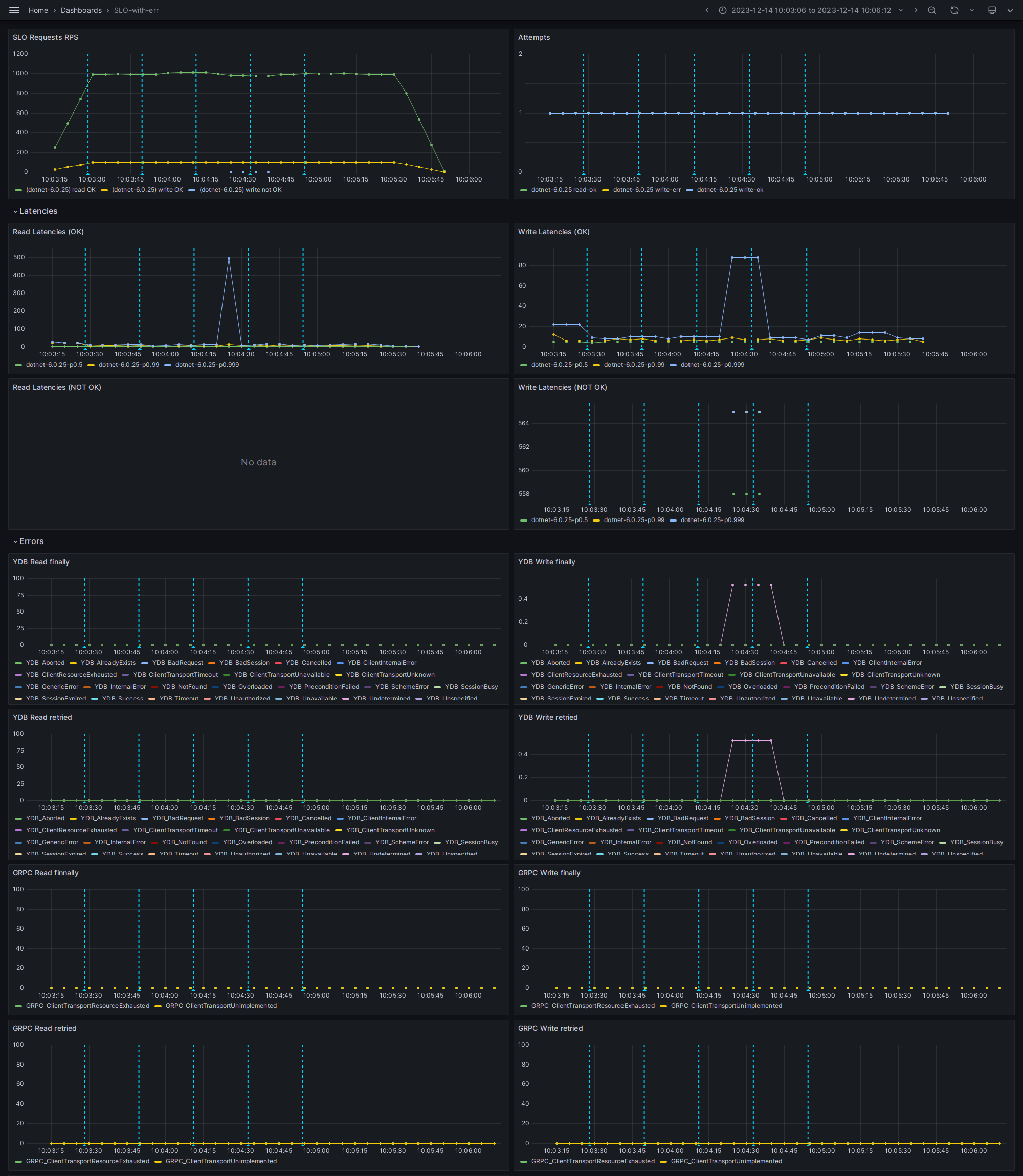Toggle 'dotnet-6.0.25 read-ok' in Attempts legend
The height and width of the screenshot is (1176, 1023).
click(564, 190)
